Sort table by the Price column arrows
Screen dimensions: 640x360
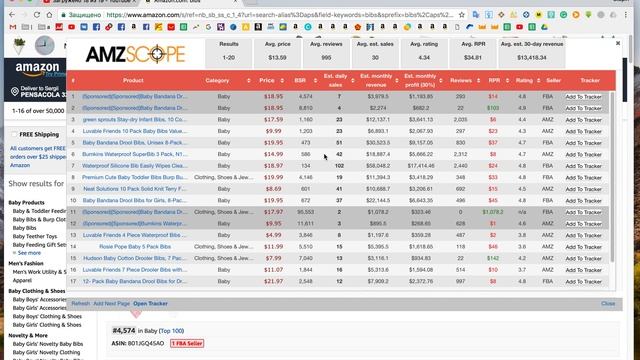click(282, 81)
